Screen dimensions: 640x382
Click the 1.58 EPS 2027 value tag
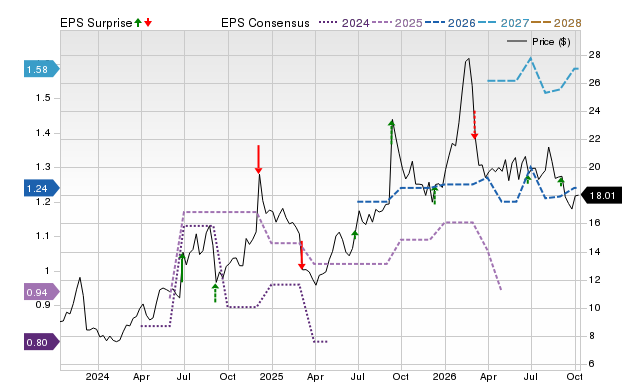coord(41,69)
